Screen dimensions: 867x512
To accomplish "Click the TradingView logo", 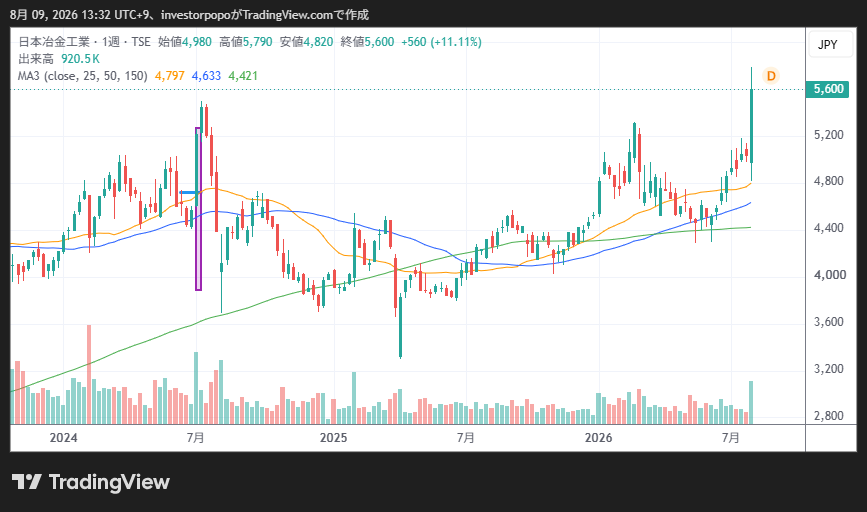I will (x=91, y=482).
